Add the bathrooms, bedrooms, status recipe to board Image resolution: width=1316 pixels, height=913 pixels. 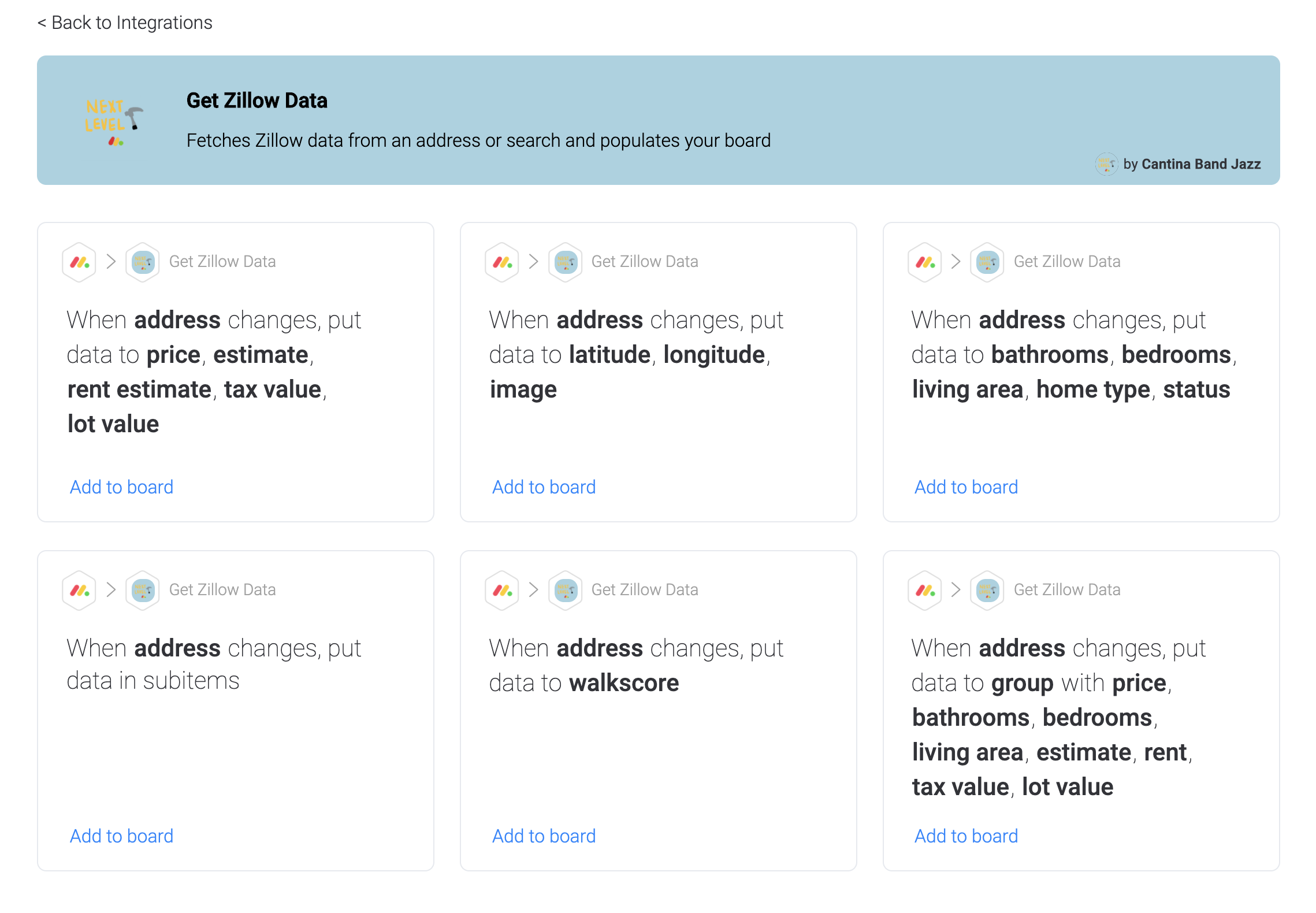[x=966, y=487]
